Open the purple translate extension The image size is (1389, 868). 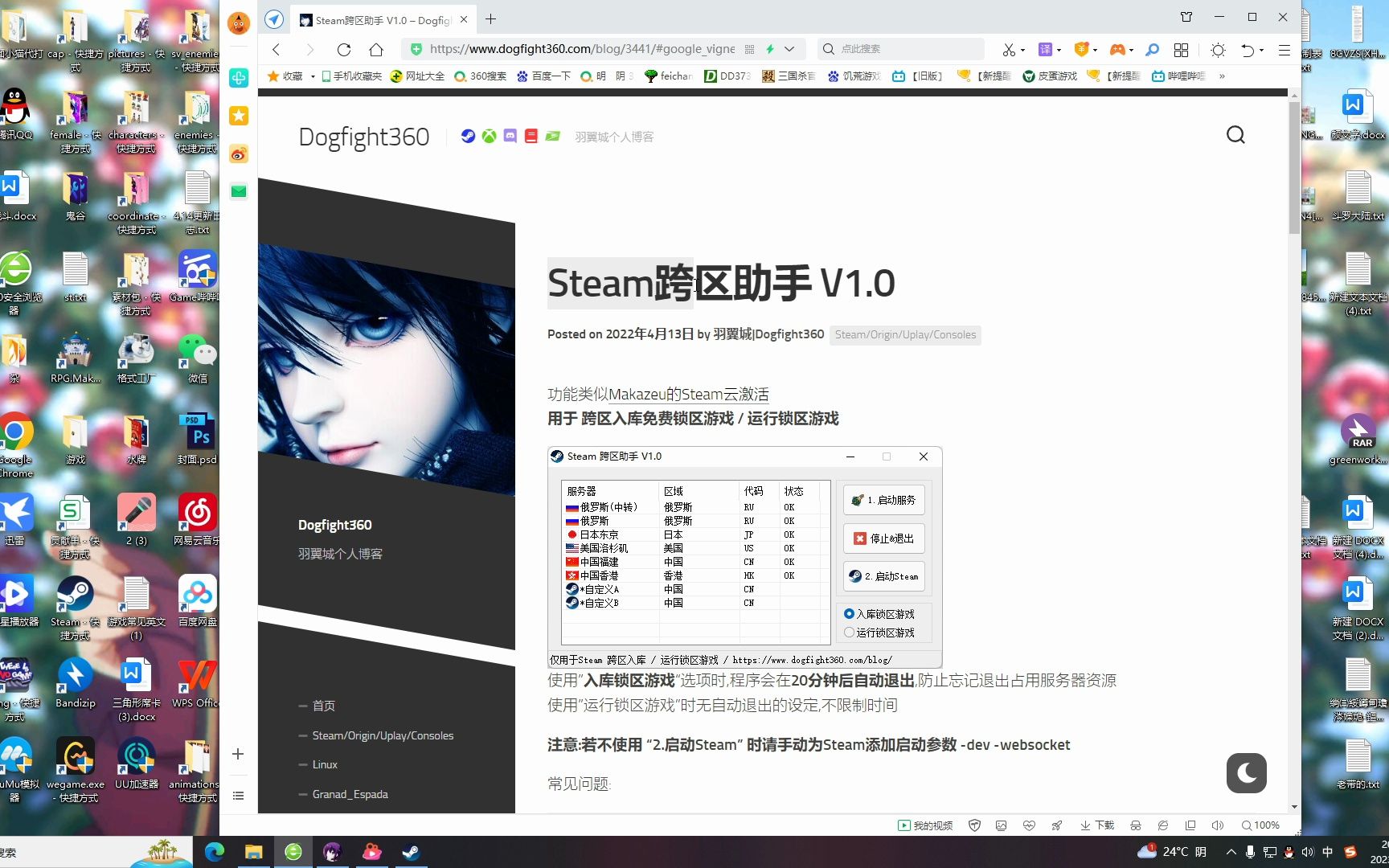pos(1045,50)
